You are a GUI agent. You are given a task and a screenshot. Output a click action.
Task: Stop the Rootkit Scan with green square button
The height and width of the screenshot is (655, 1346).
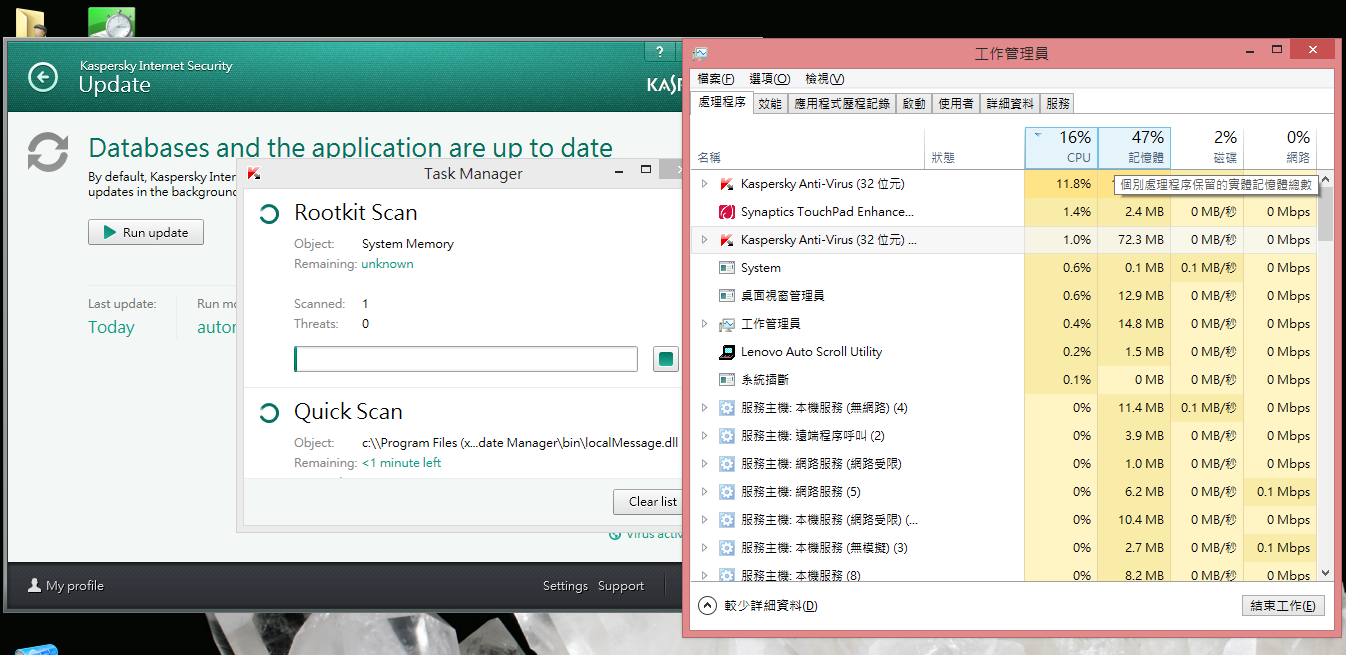pyautogui.click(x=665, y=359)
